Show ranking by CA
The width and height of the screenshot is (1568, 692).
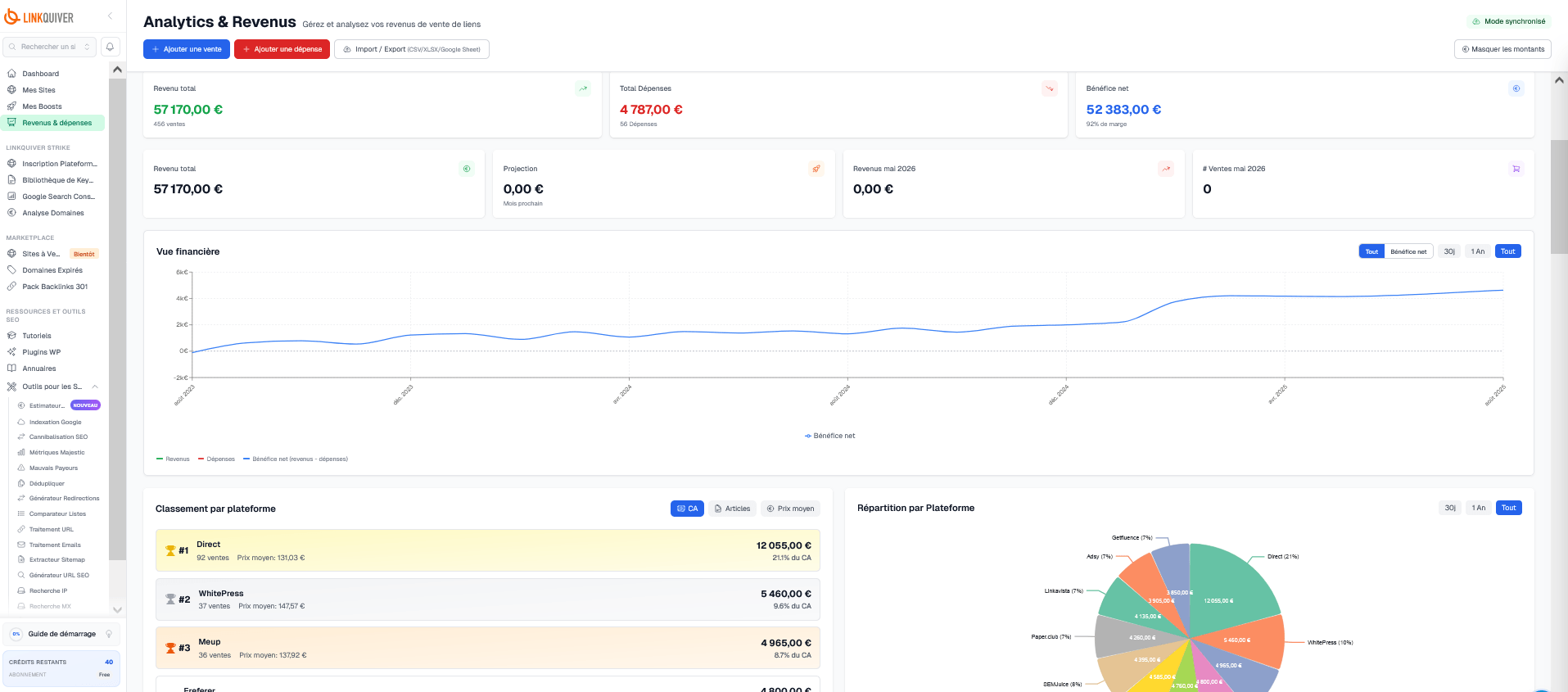(687, 509)
